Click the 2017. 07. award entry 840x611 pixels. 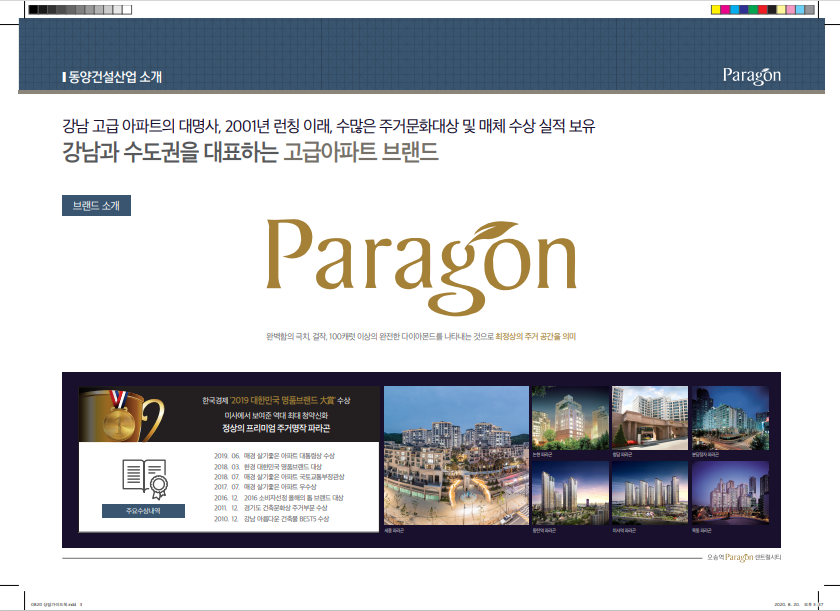click(265, 487)
